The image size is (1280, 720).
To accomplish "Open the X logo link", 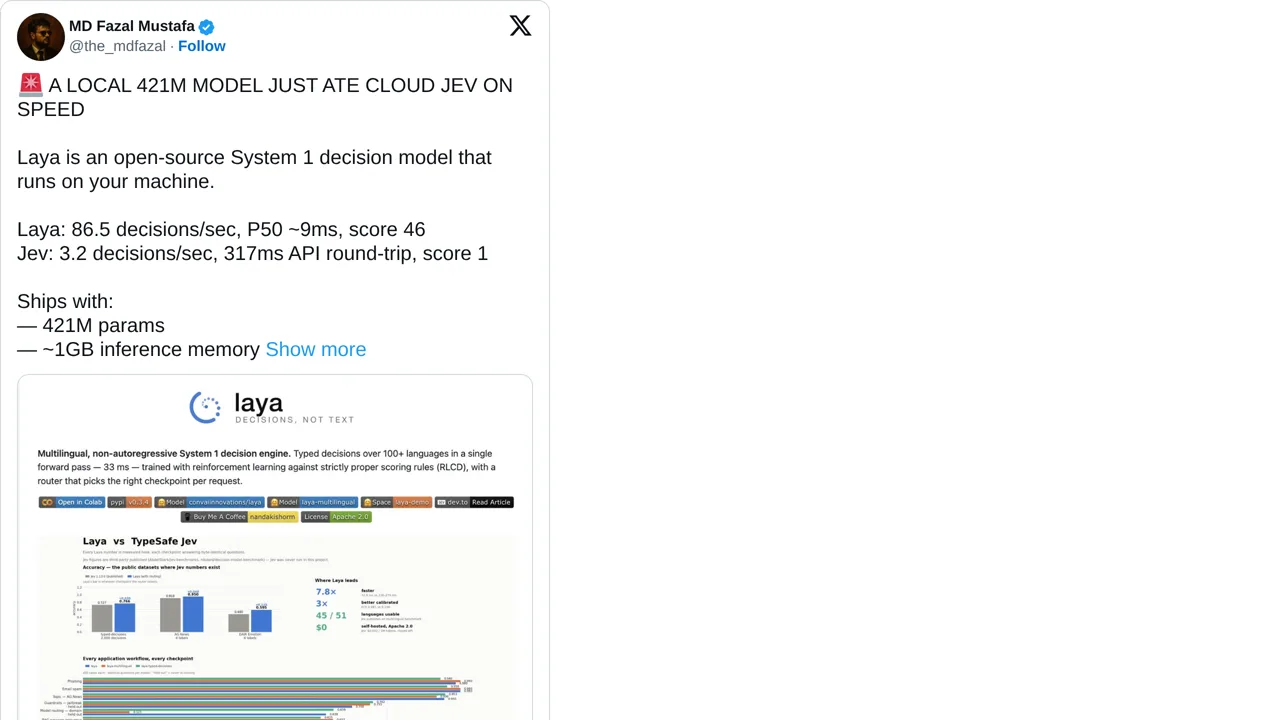I will 520,26.
